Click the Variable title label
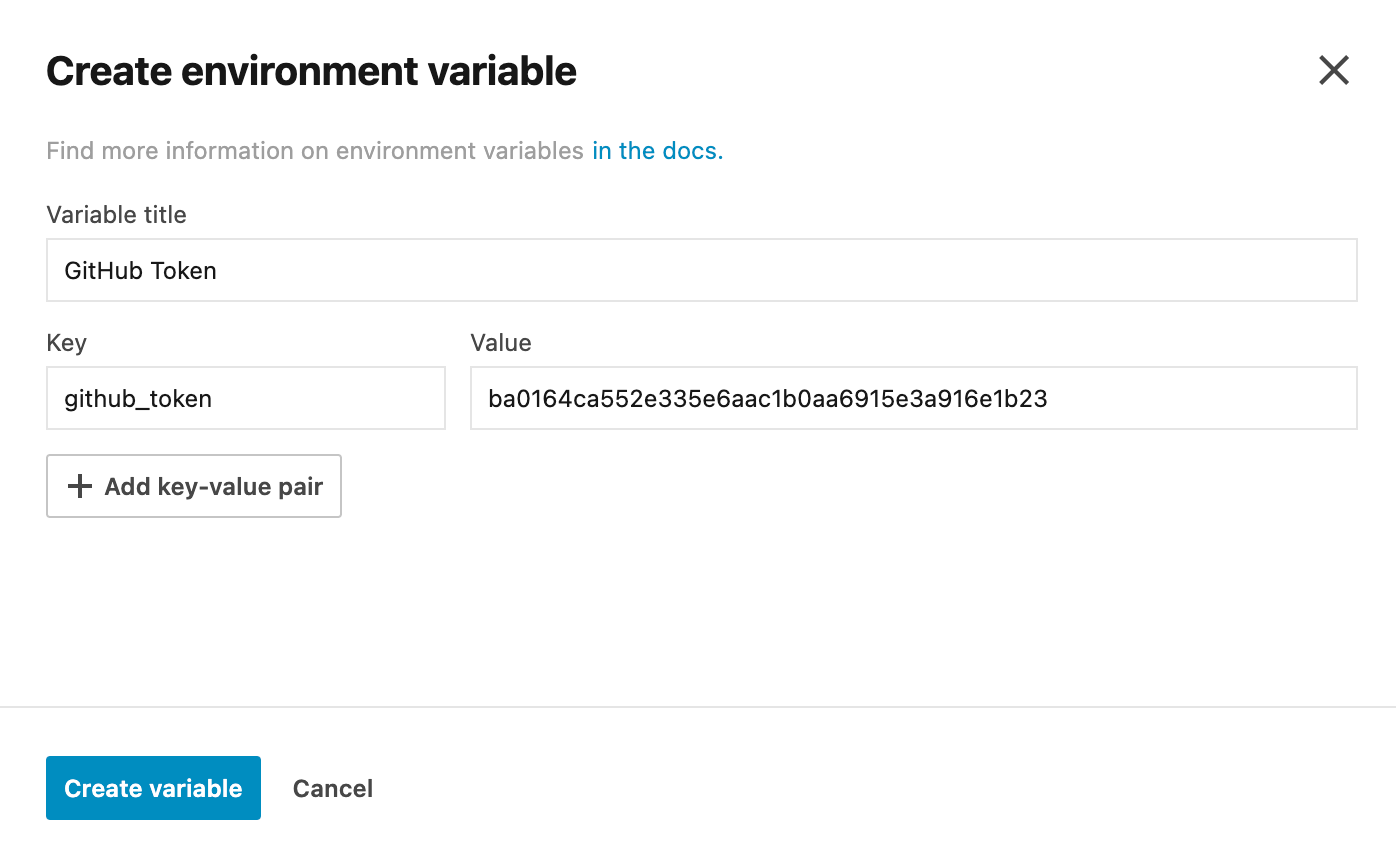Screen dimensions: 1396x854 tap(116, 215)
